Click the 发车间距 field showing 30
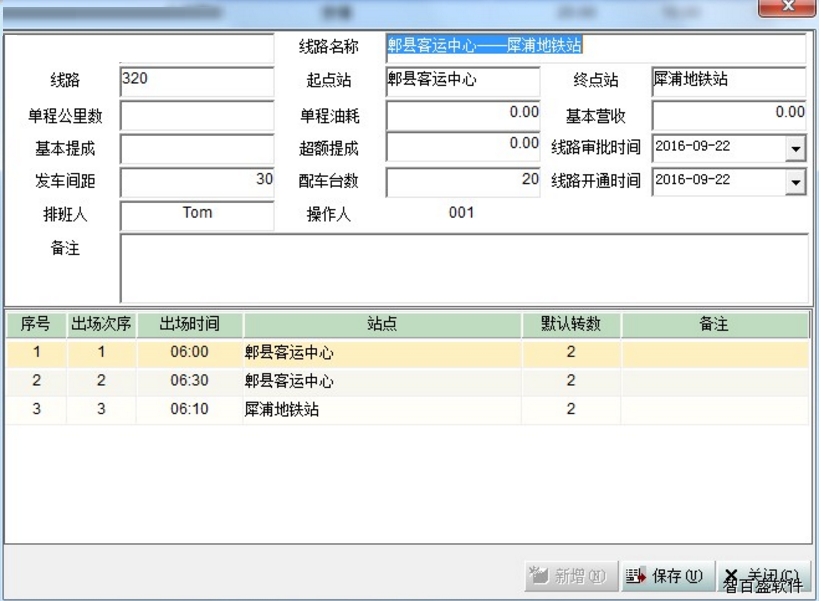 point(197,182)
